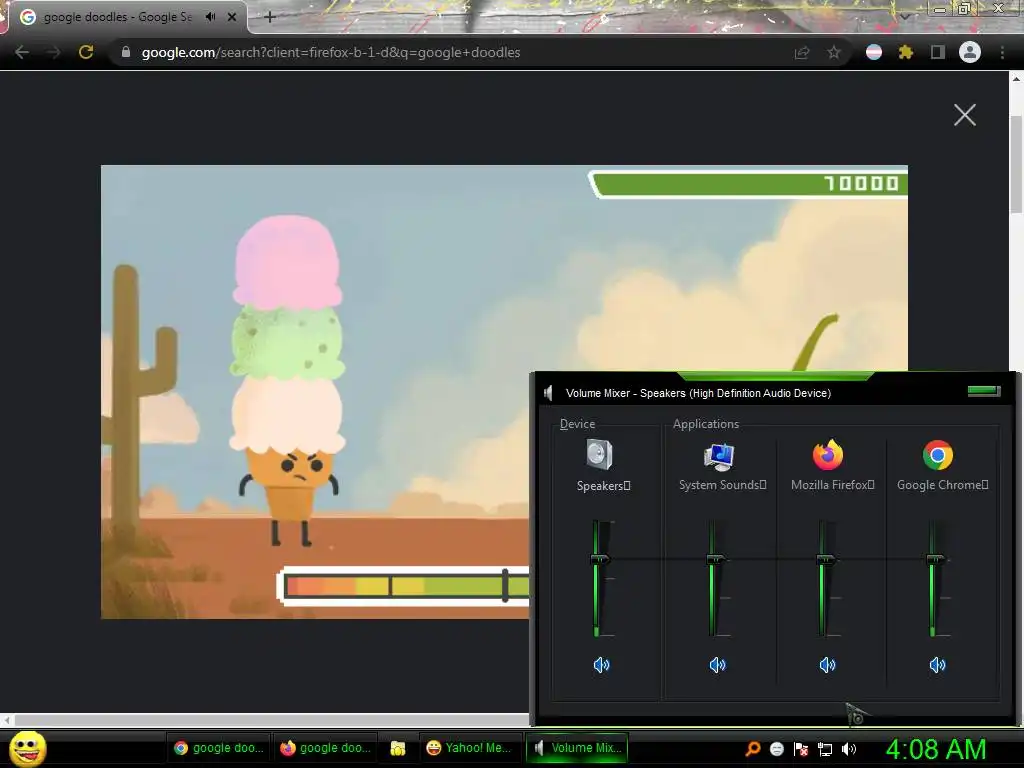Close the doodle game overlay
Screen dimensions: 1024x768
[x=965, y=115]
